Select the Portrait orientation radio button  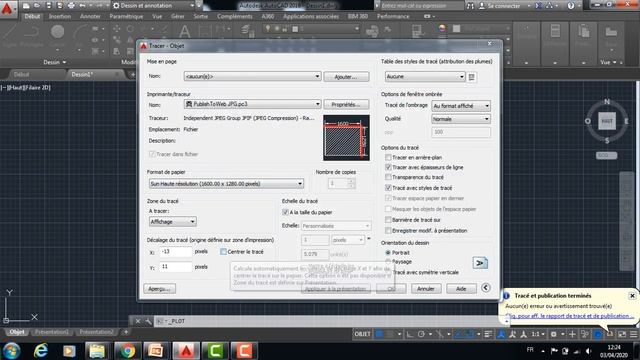(388, 253)
